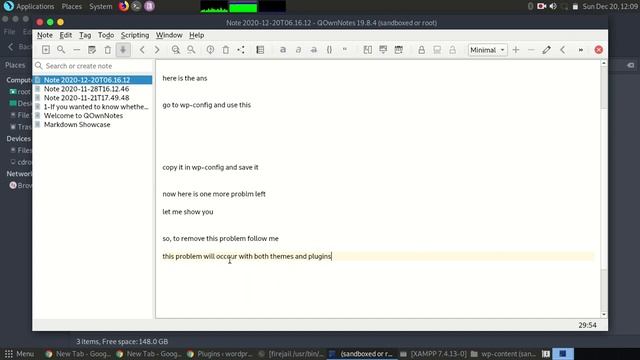
Task: Click the red circle X toolbar button
Action: tap(599, 50)
